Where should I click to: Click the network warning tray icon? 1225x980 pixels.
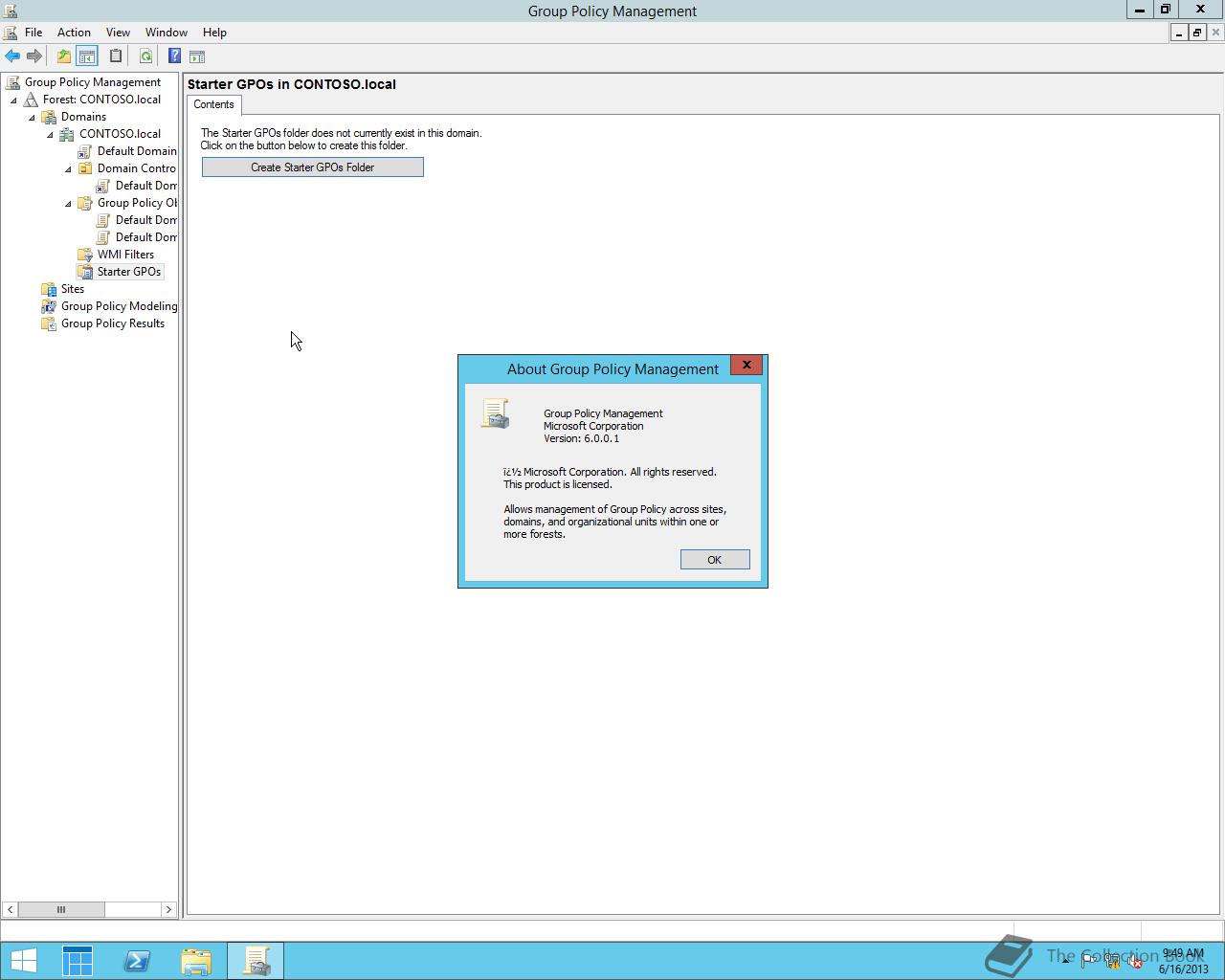[1112, 961]
